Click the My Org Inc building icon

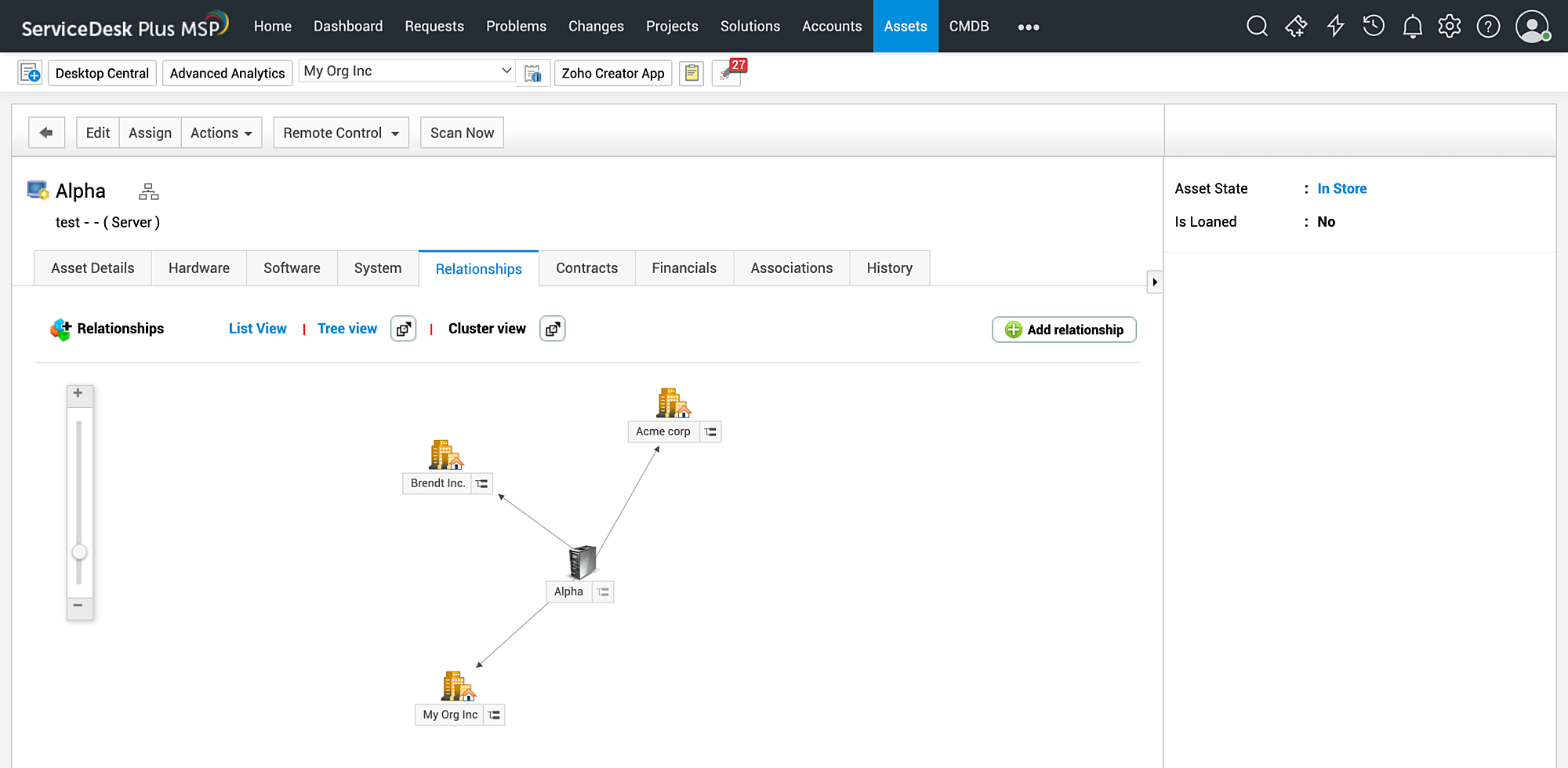coord(459,686)
